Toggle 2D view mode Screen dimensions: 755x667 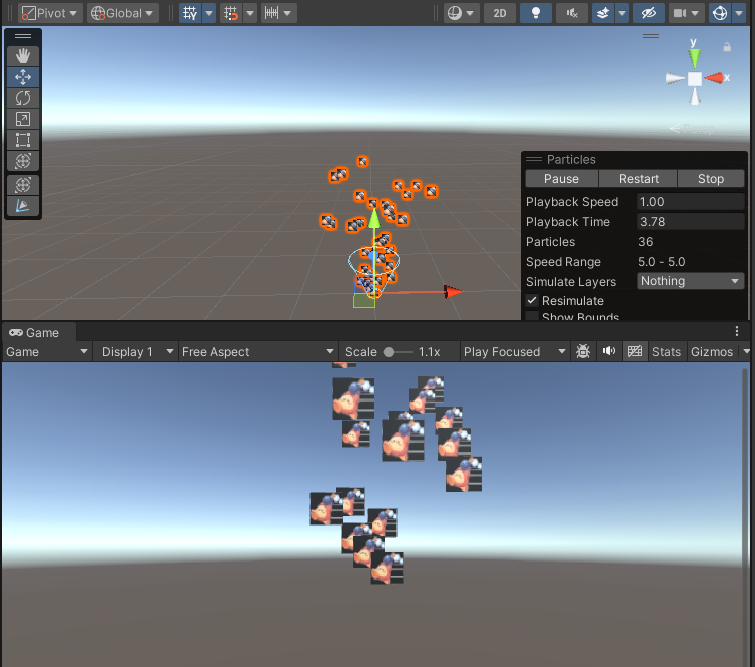[500, 13]
